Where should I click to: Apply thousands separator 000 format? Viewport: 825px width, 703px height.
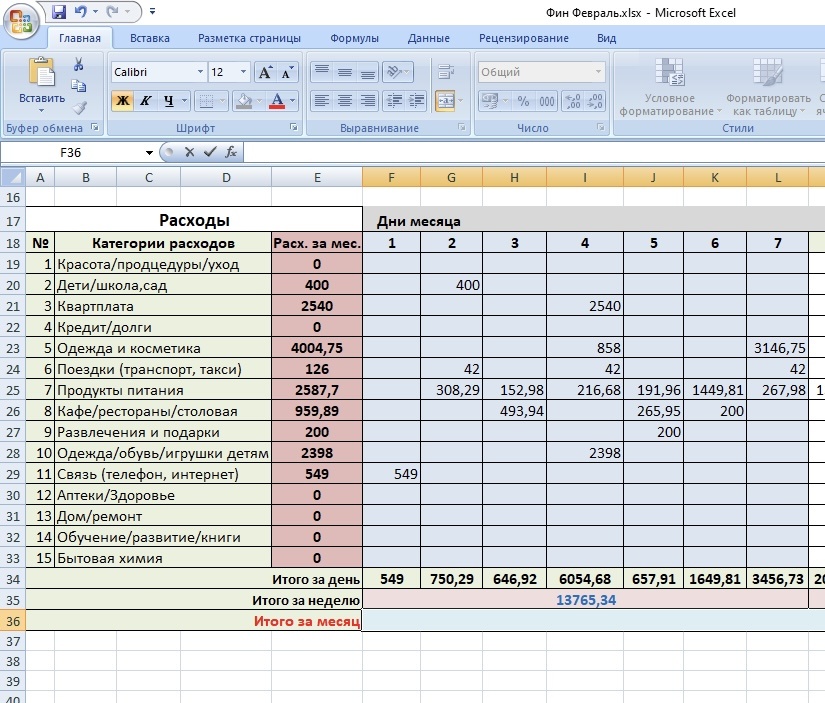click(547, 101)
